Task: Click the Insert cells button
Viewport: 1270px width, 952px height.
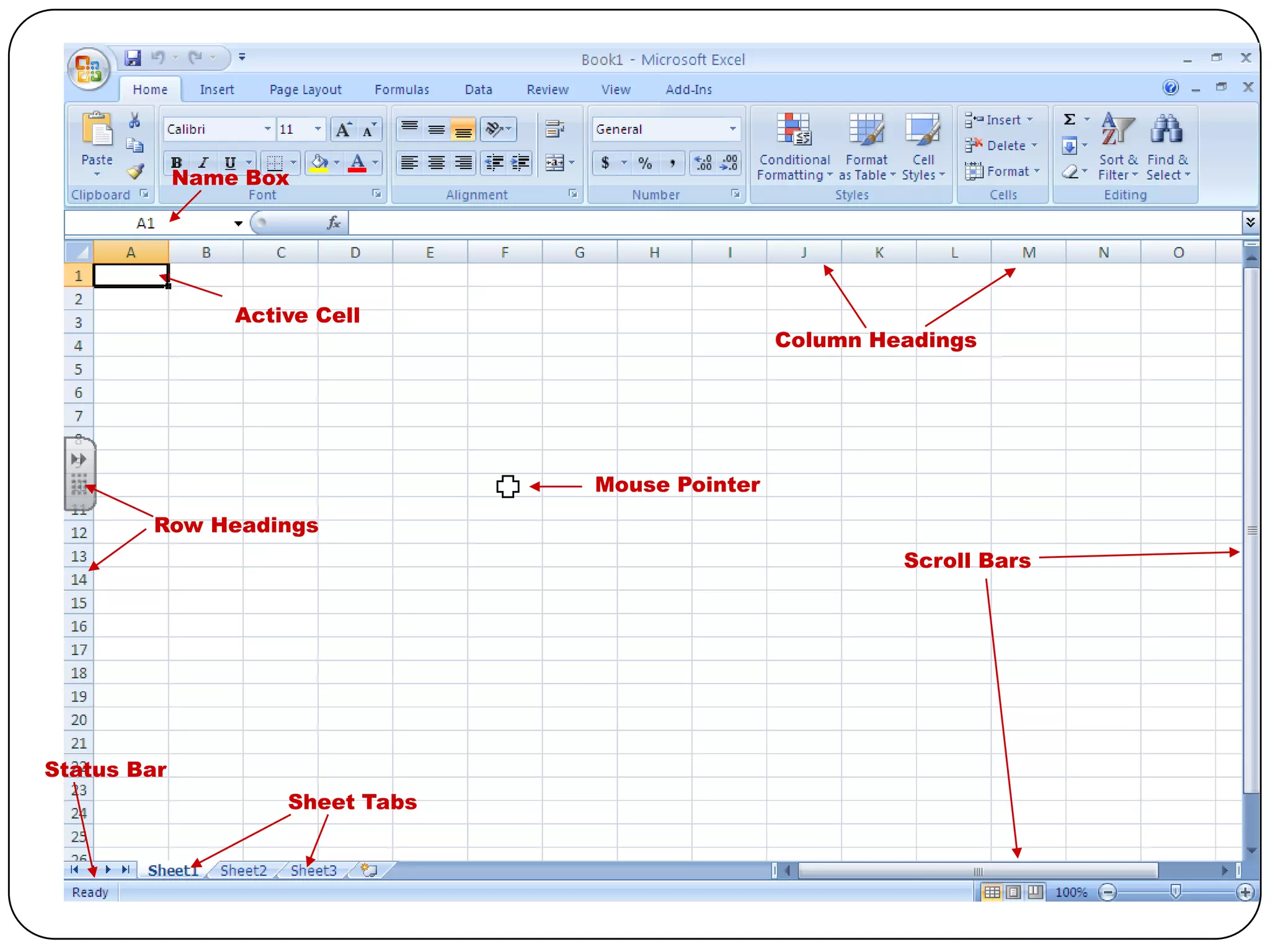Action: [998, 120]
